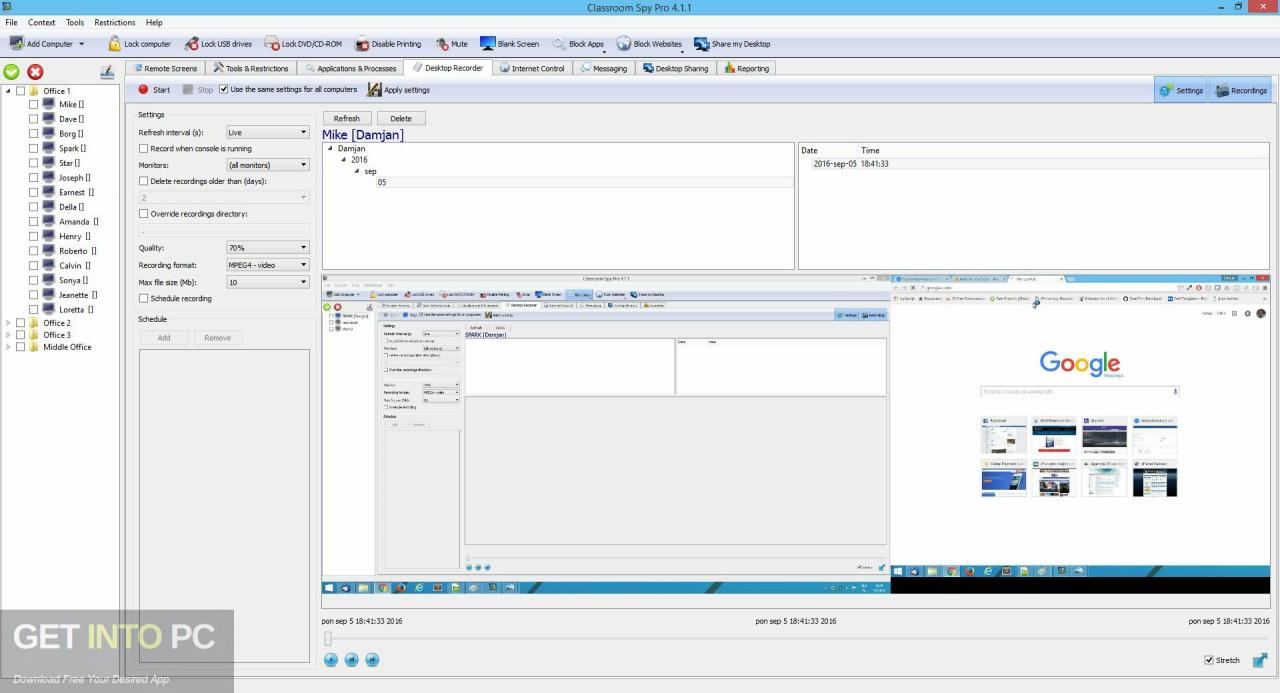Open the Max file size dropdown

pos(268,282)
